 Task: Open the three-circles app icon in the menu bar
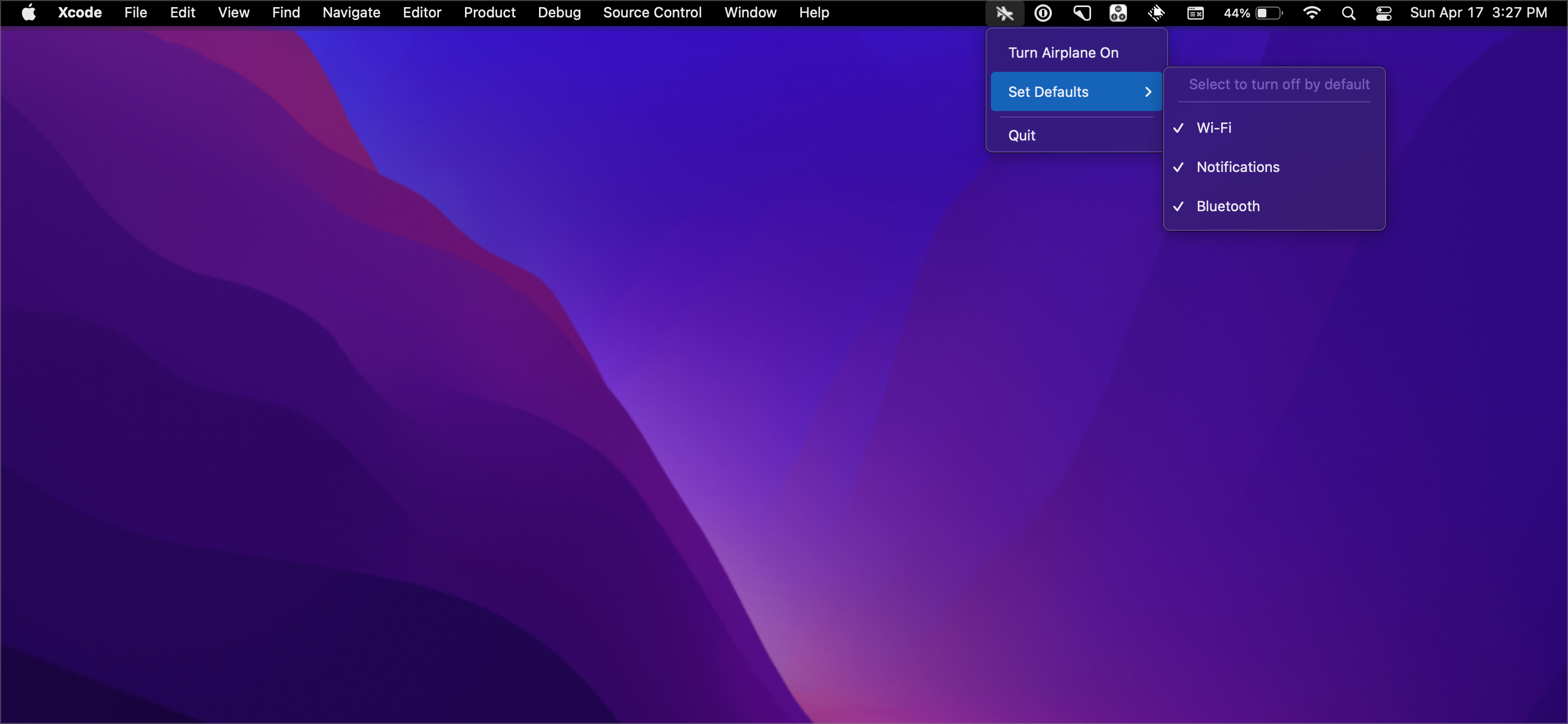[1118, 13]
